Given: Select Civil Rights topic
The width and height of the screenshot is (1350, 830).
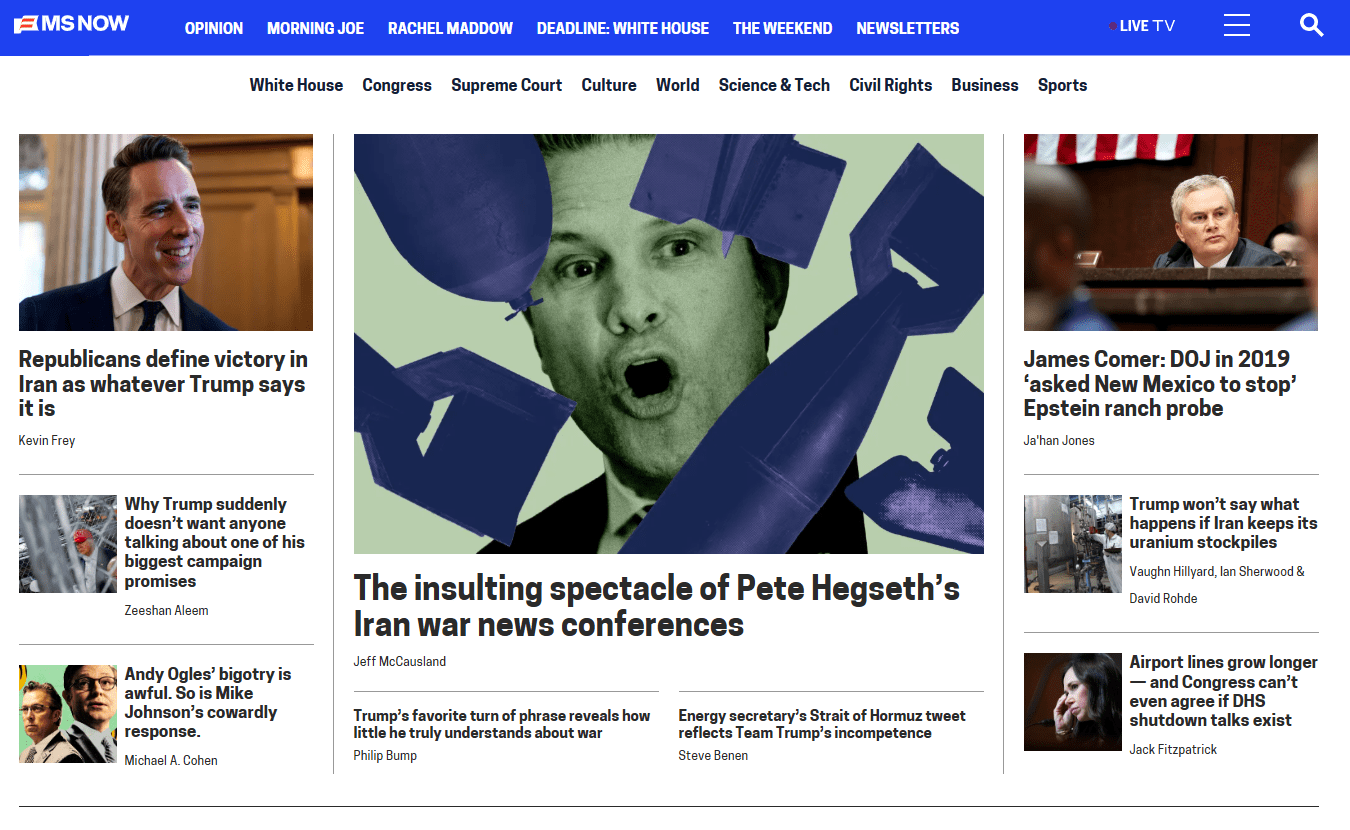Looking at the screenshot, I should (x=890, y=85).
